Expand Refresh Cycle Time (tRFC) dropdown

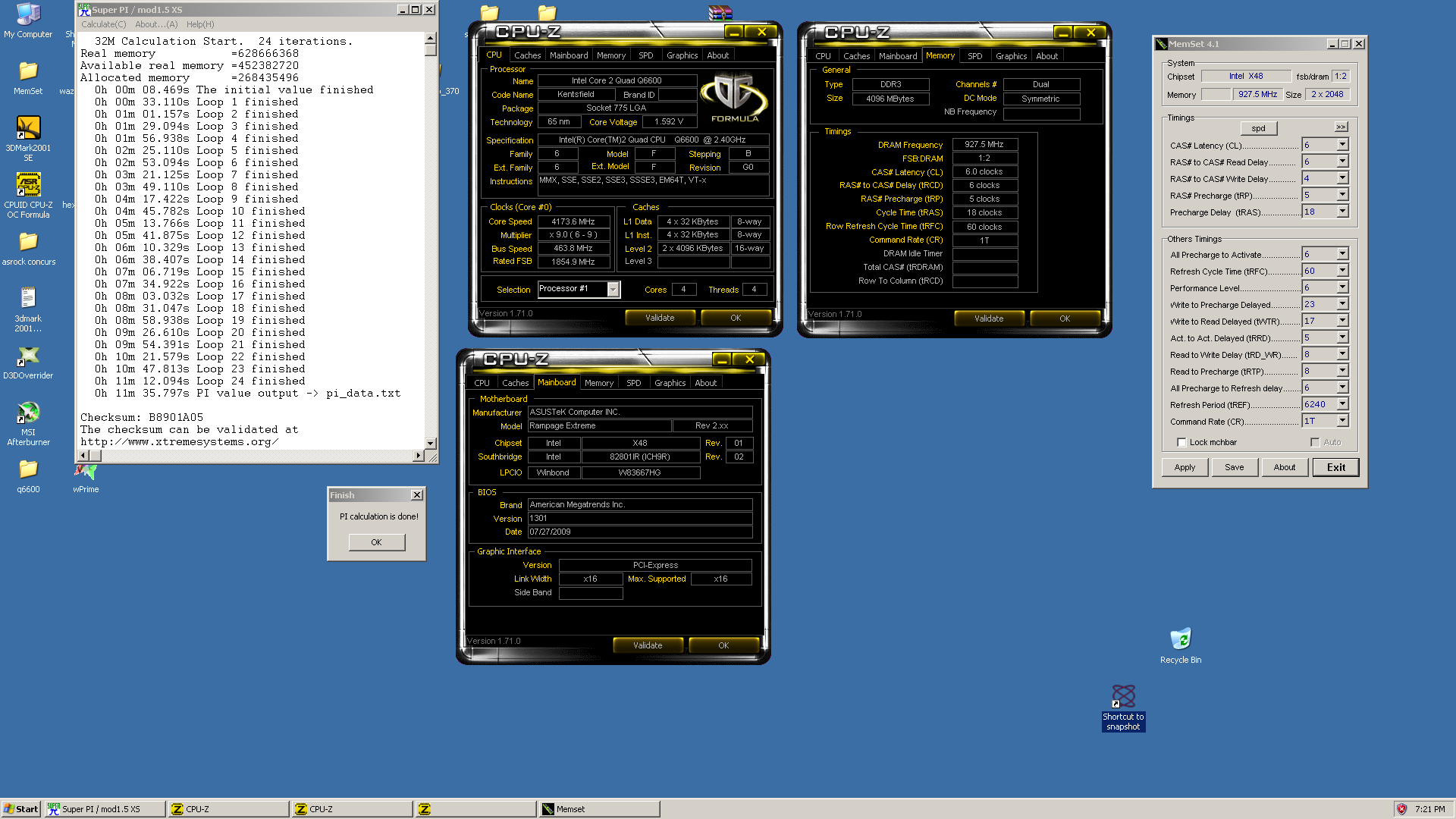pos(1342,271)
